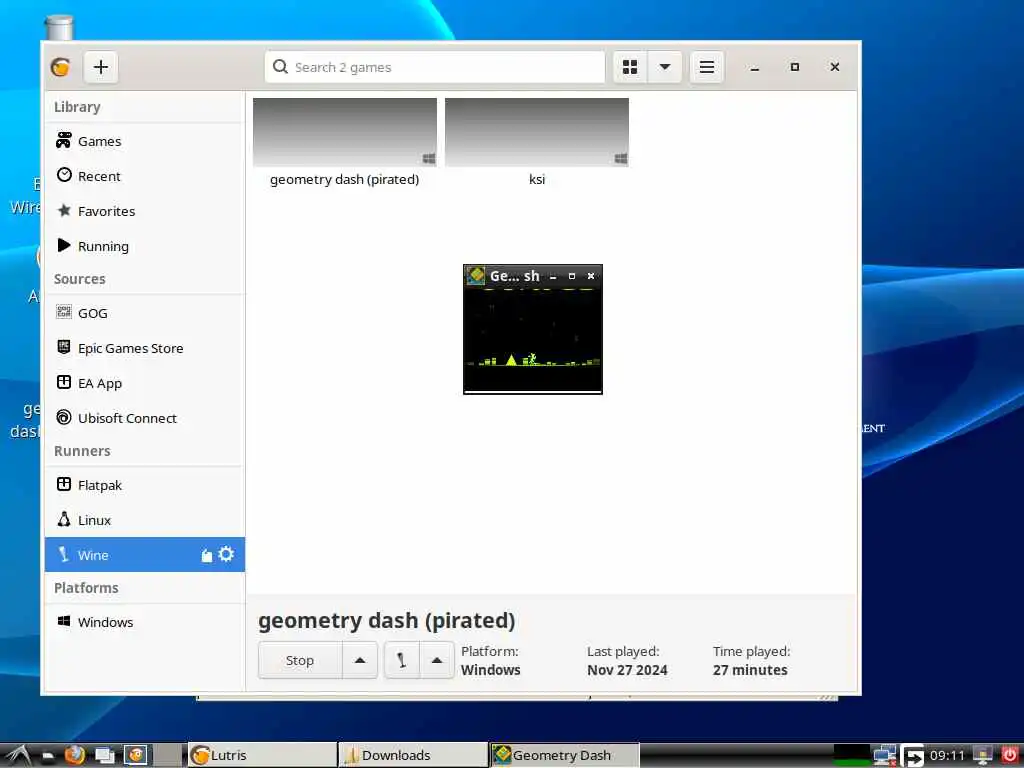
Task: Switch to Lutris in the taskbar
Action: coord(263,755)
